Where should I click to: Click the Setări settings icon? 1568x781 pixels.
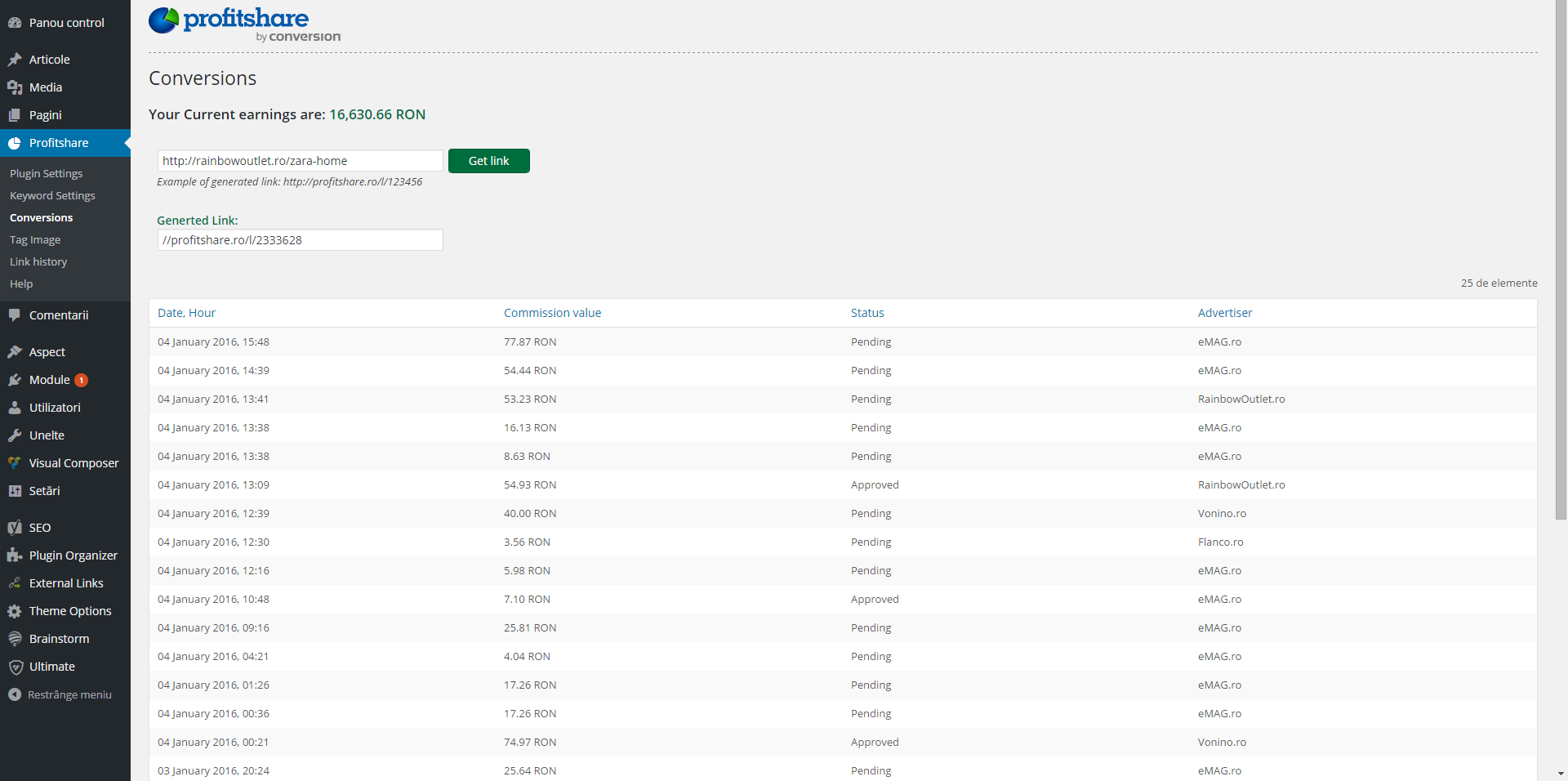coord(15,491)
